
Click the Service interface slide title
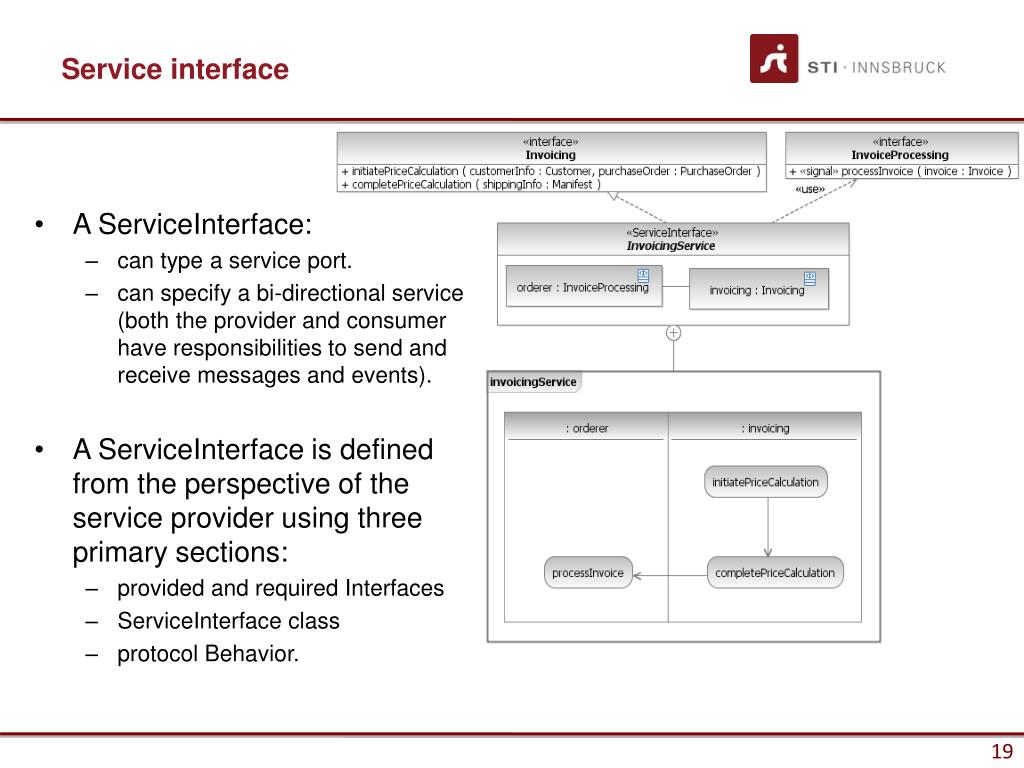(175, 69)
